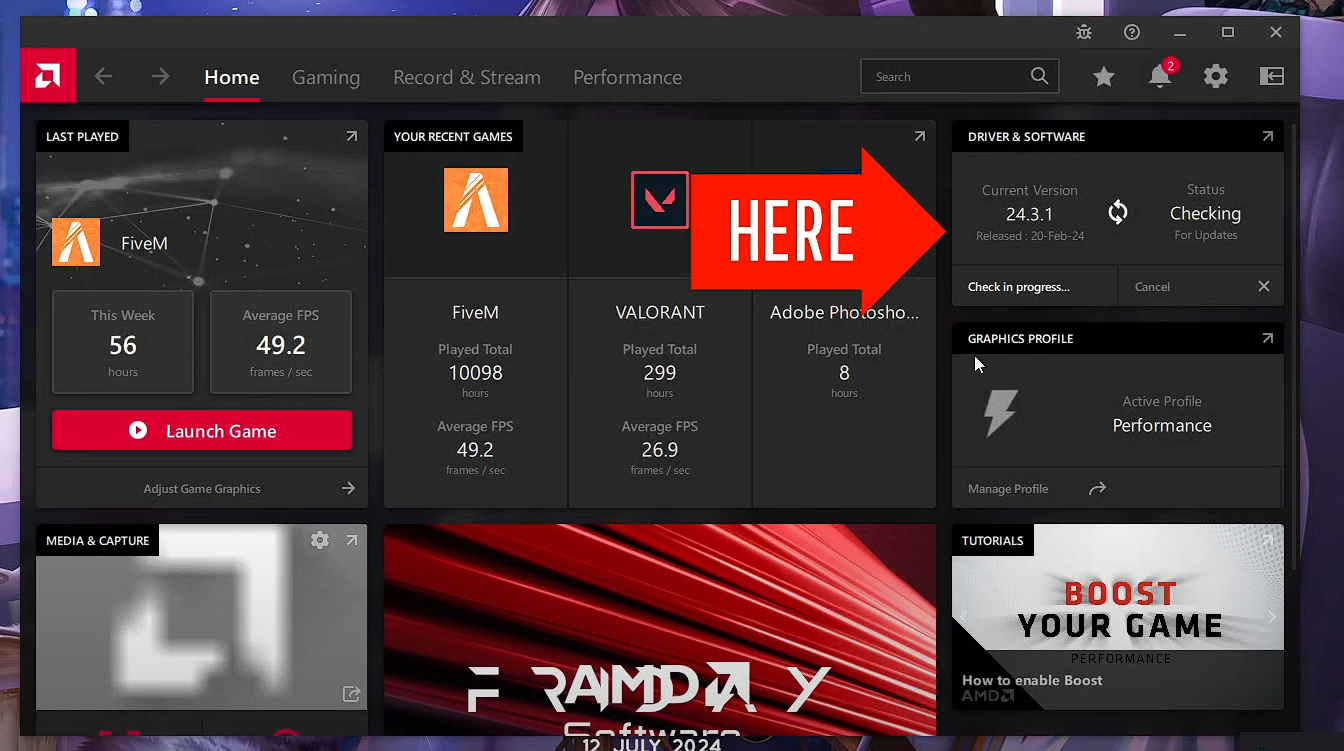The width and height of the screenshot is (1344, 751).
Task: Click the back navigation arrow
Action: pyautogui.click(x=103, y=75)
